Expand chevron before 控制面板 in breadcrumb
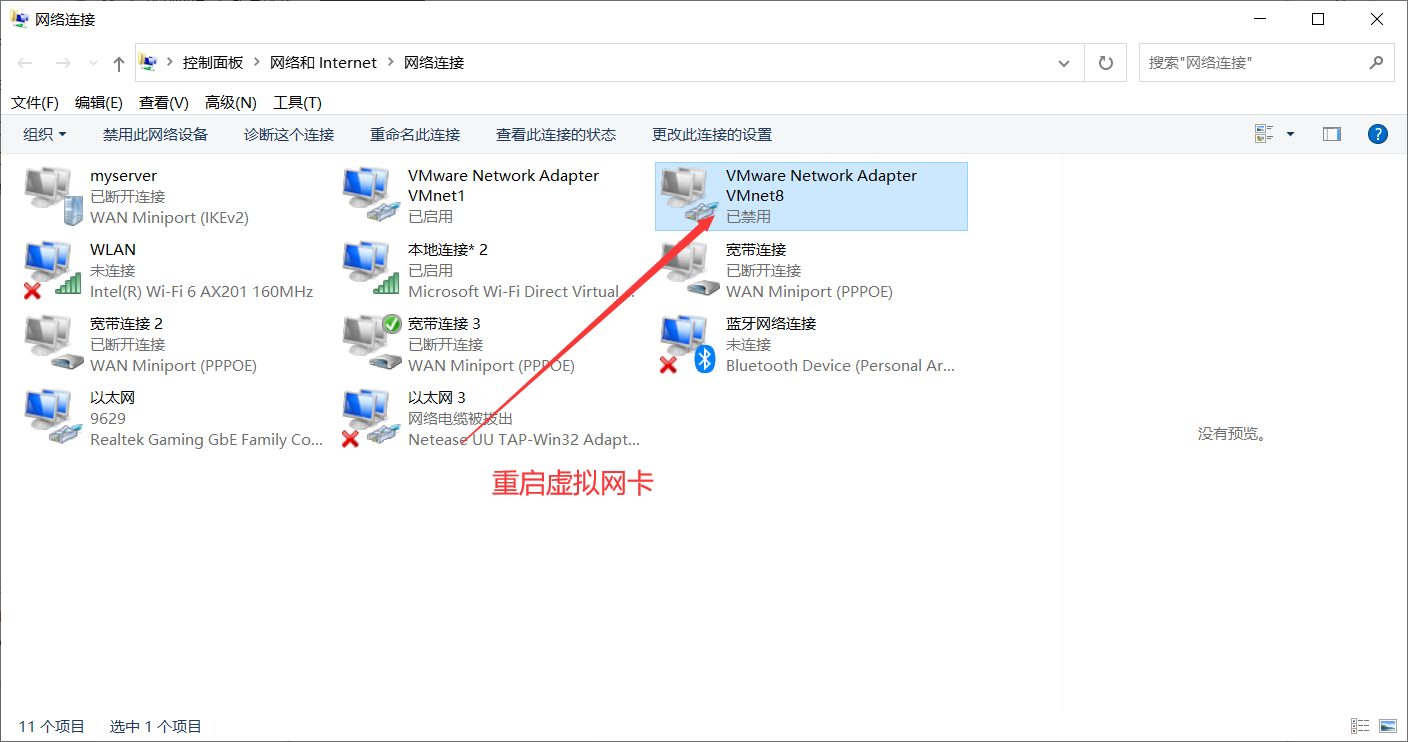Screen dimensions: 1408x742 click(x=170, y=62)
